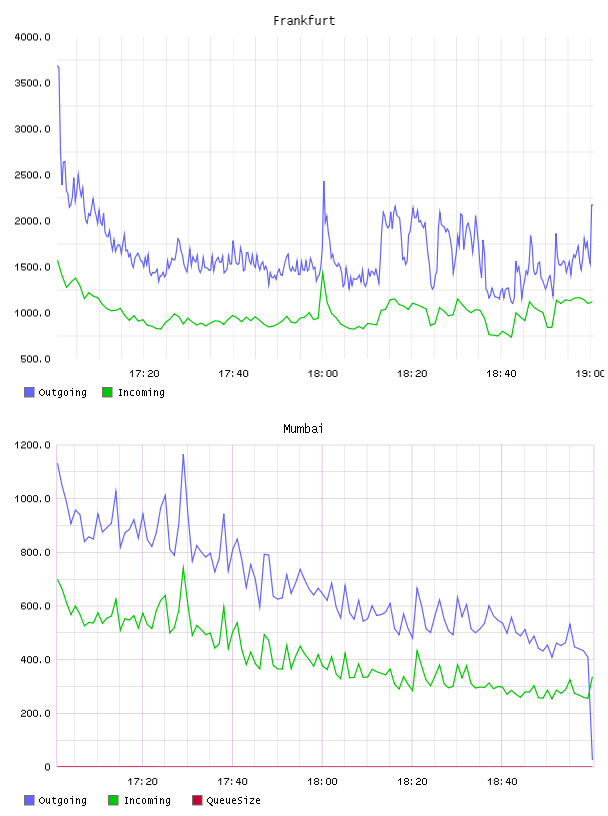Click the 17:20 time label on Frankfurt chart

click(x=144, y=374)
